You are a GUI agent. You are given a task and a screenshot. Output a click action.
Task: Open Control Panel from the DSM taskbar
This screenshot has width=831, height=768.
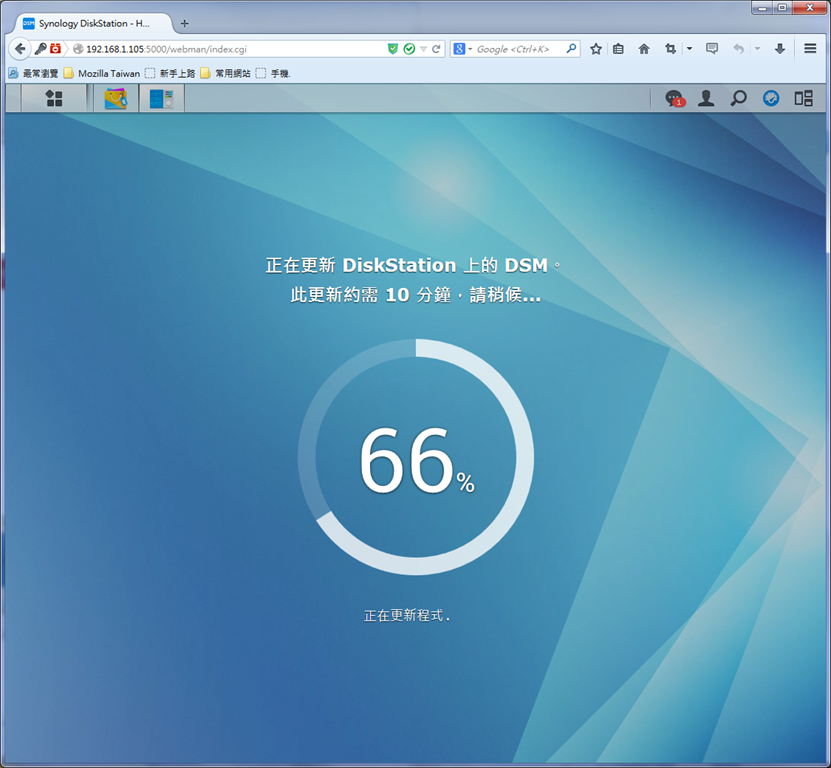(162, 99)
